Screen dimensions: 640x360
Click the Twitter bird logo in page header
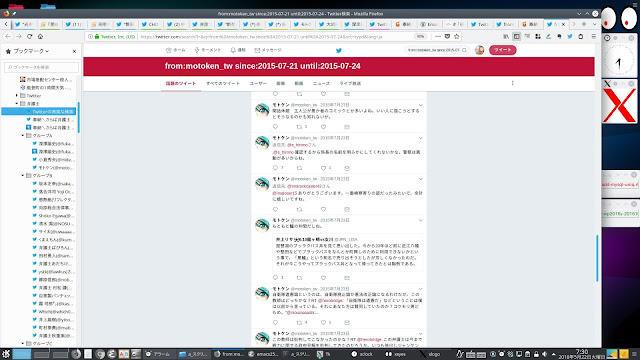point(338,50)
